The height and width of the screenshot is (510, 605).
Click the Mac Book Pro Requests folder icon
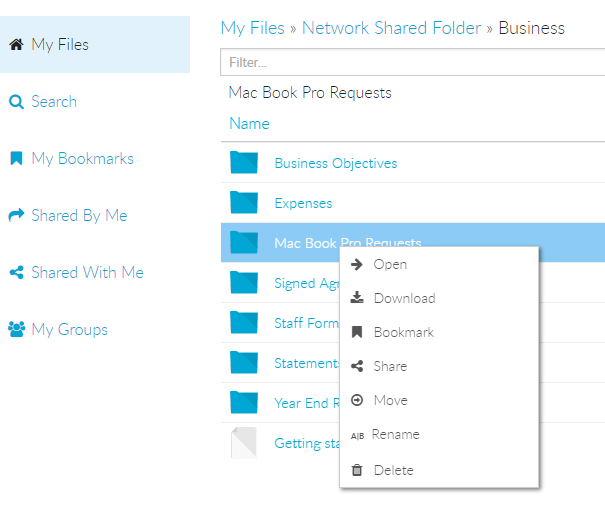244,242
